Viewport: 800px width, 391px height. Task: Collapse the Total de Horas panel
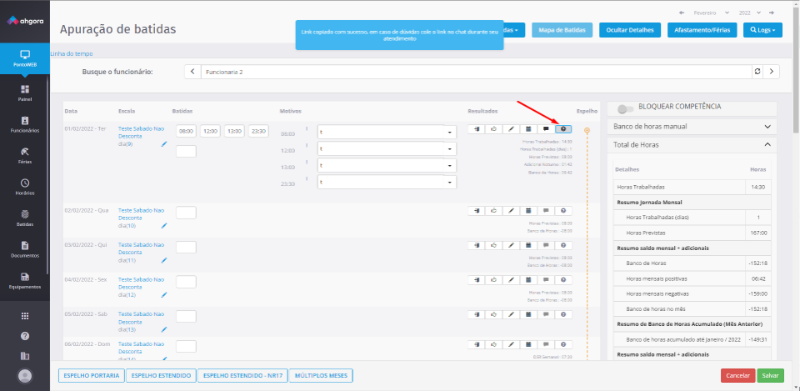[692, 145]
